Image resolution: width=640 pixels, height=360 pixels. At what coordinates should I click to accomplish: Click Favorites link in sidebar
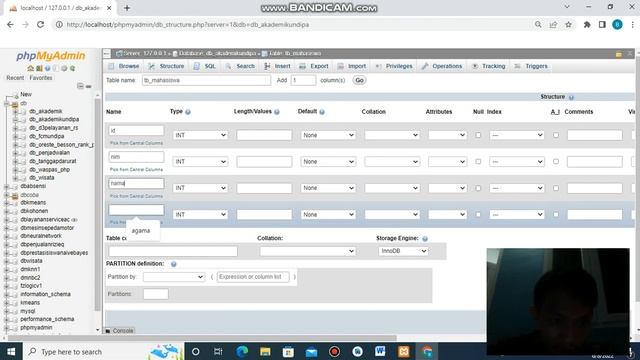coord(41,78)
